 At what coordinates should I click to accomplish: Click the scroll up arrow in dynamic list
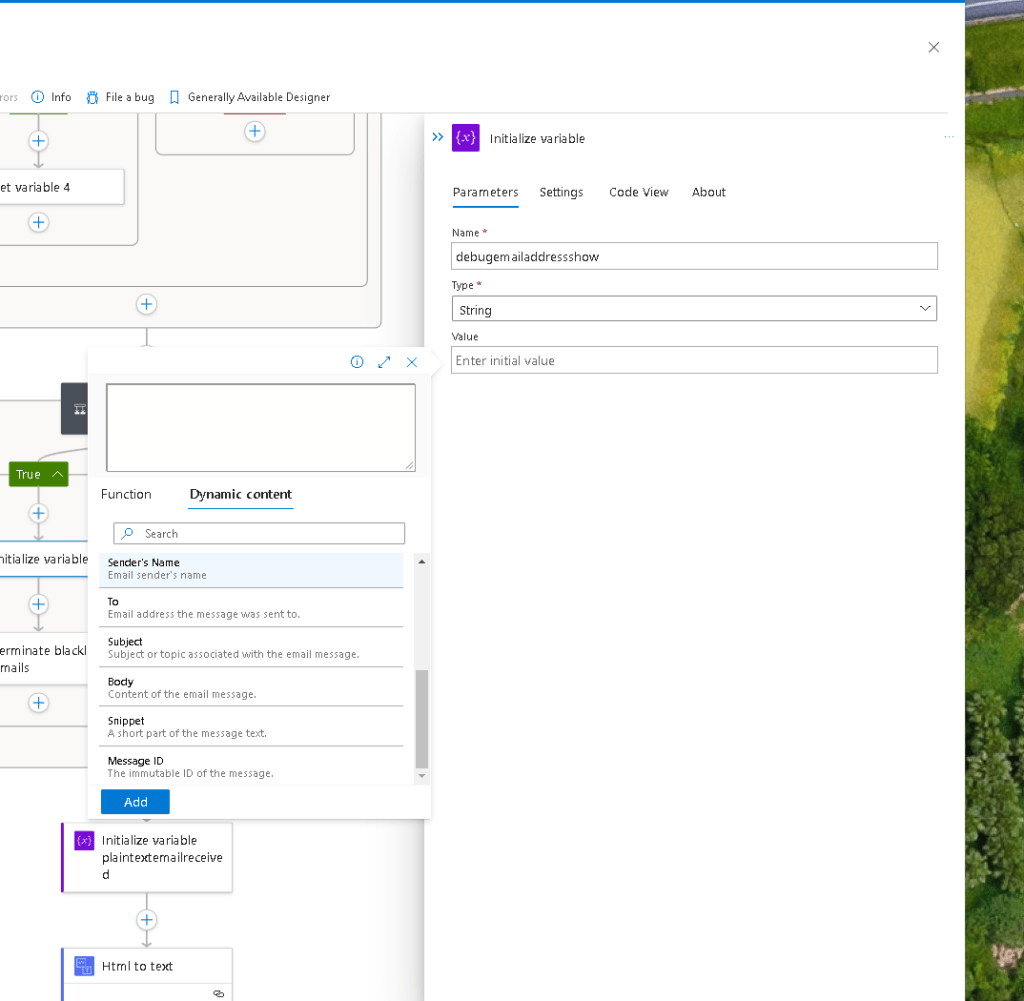pos(422,562)
